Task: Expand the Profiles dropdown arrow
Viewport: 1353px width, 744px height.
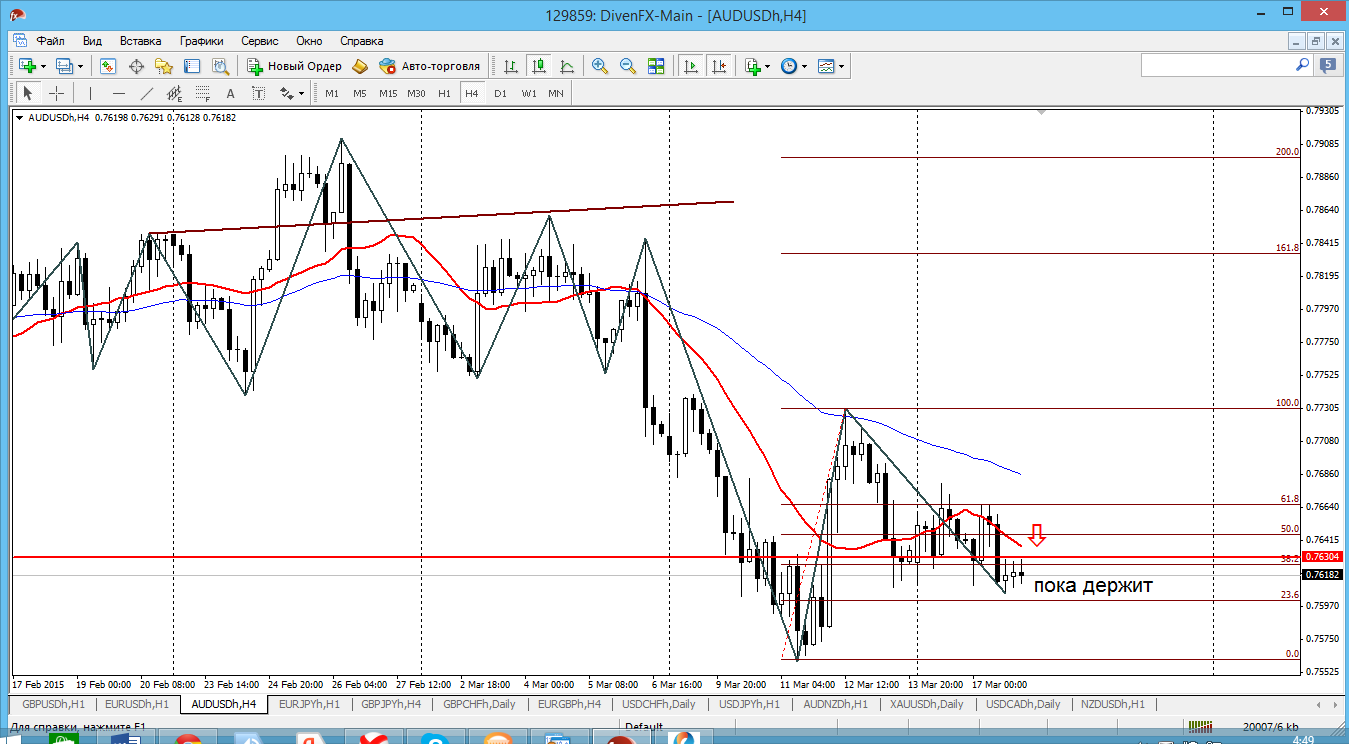Action: [82, 66]
